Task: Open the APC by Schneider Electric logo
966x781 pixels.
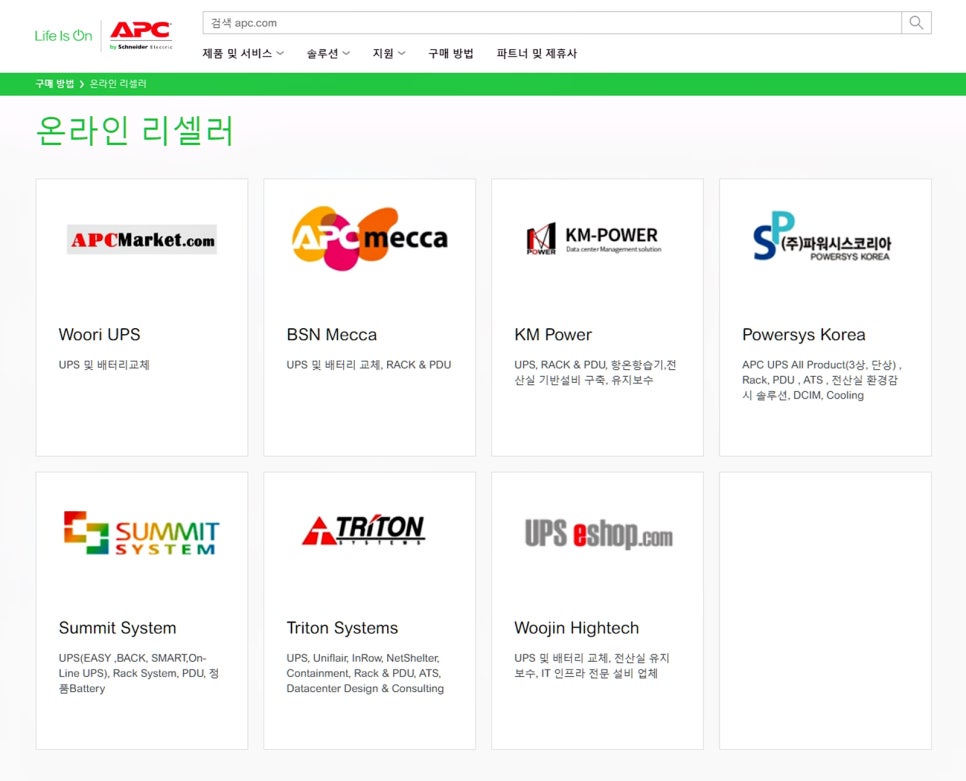Action: (140, 35)
